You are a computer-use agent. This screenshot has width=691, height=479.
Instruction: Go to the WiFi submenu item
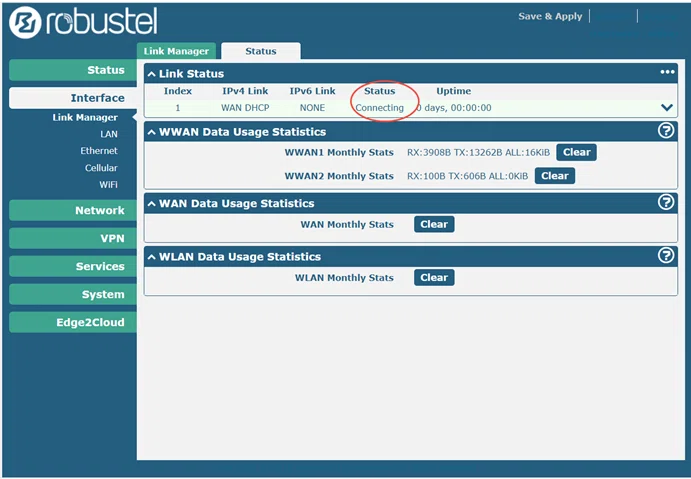tap(108, 185)
